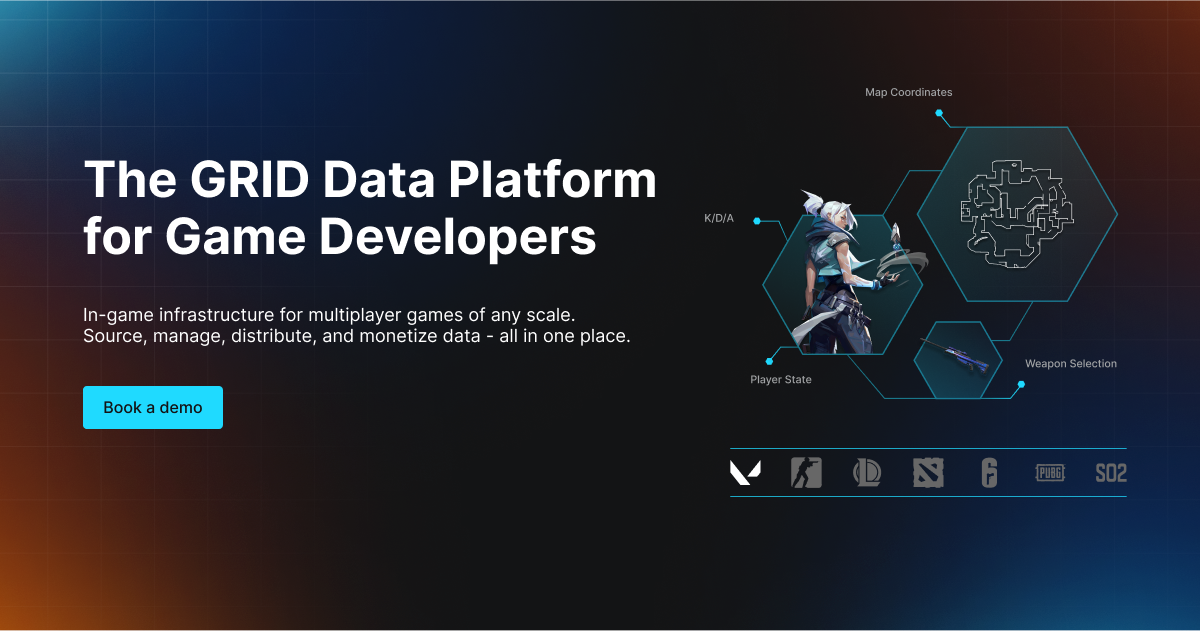Select the Valorant game icon

(746, 473)
